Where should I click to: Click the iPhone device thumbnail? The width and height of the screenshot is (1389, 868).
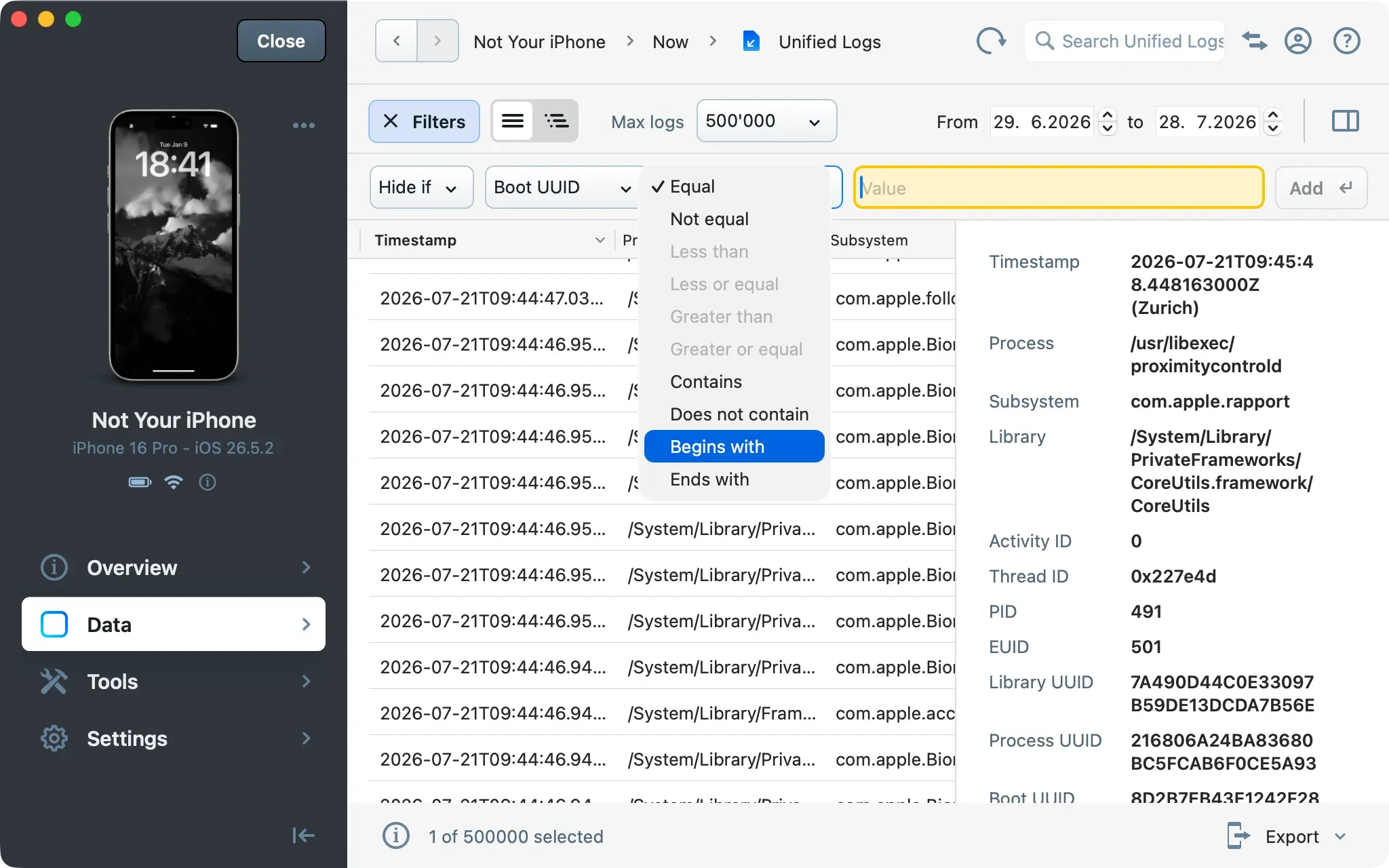point(174,245)
